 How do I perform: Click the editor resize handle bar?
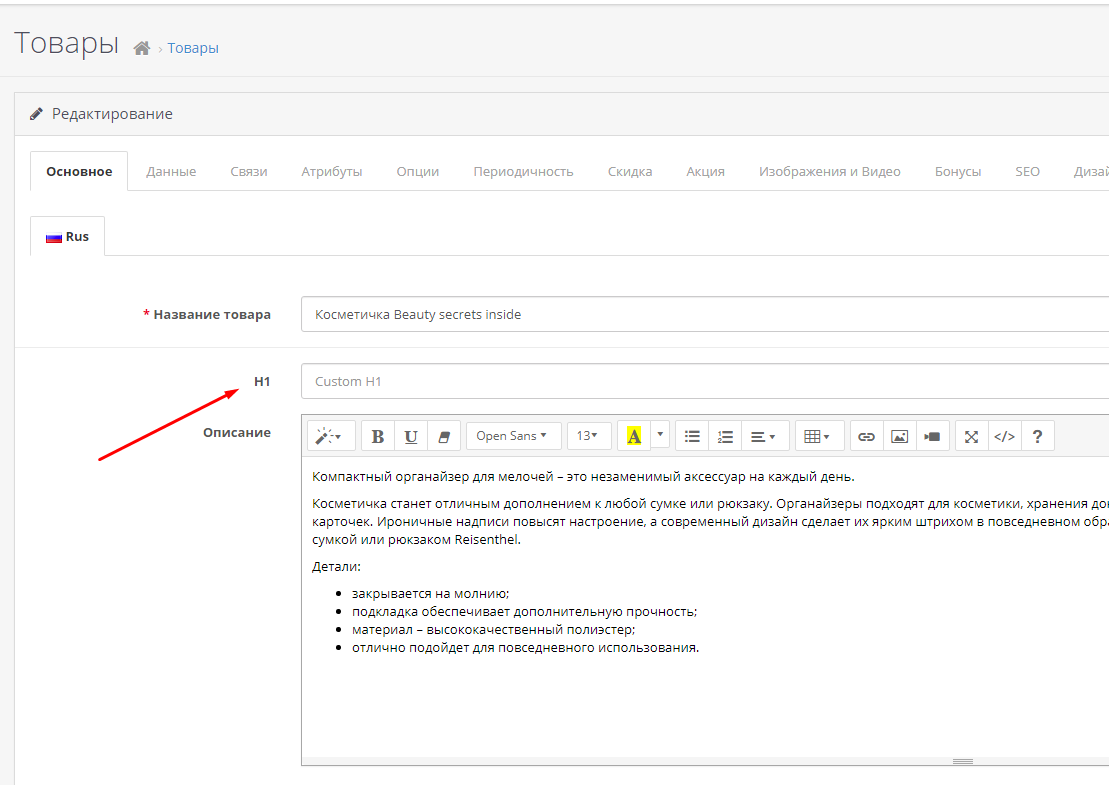coord(963,761)
